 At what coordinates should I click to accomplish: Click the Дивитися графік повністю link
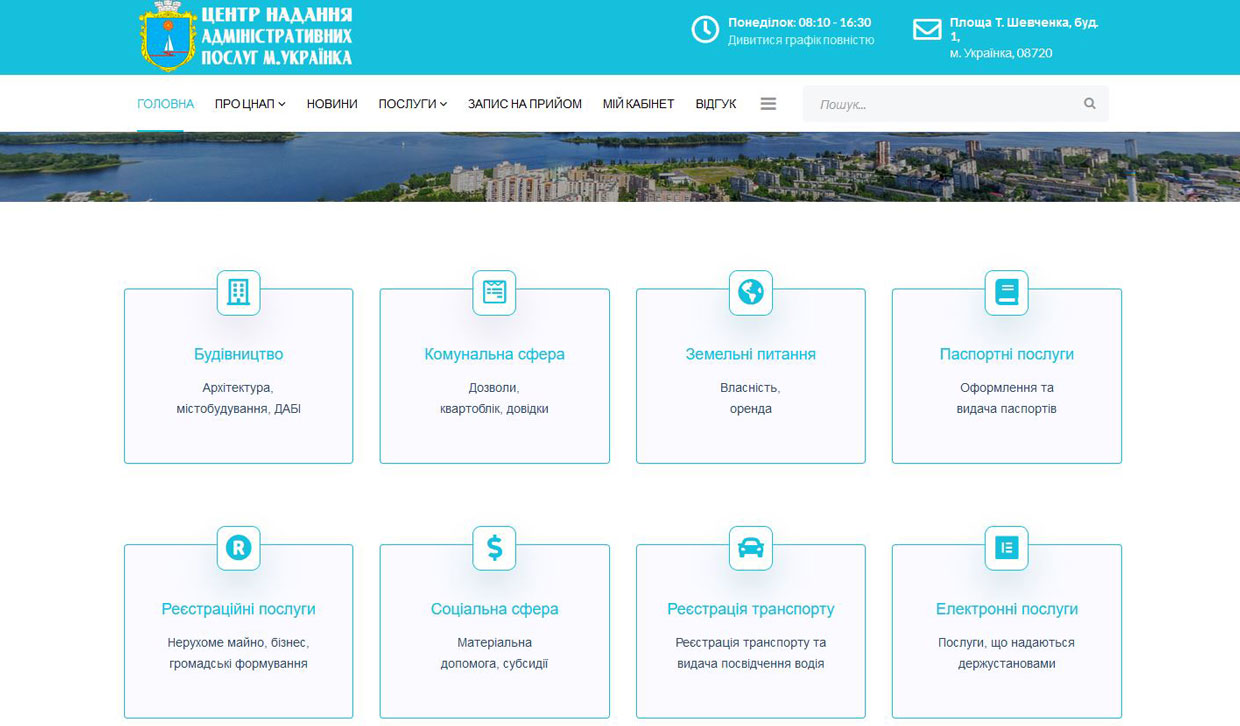(800, 41)
